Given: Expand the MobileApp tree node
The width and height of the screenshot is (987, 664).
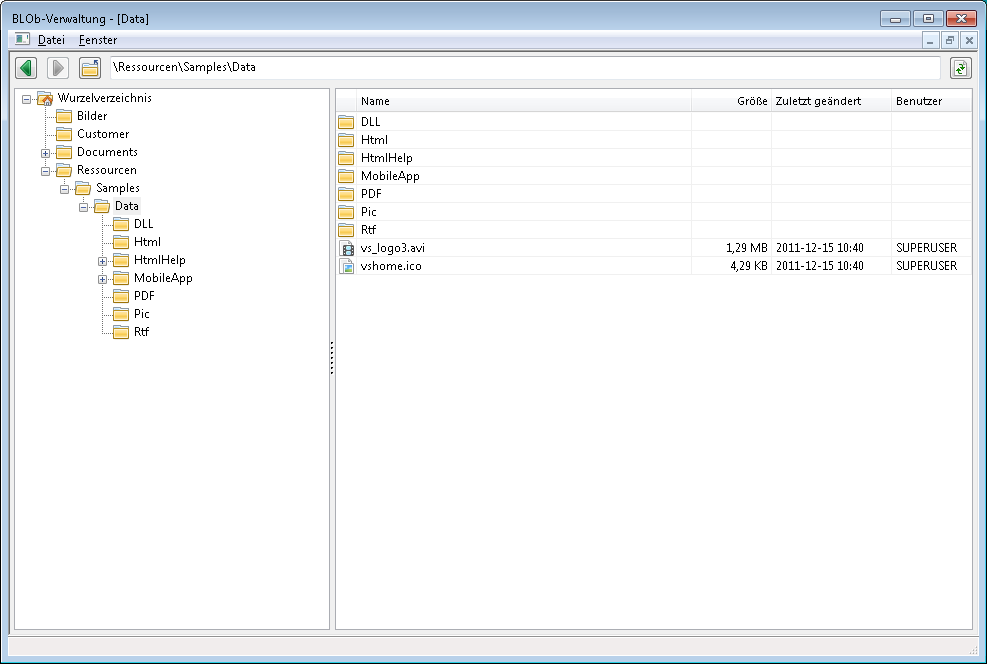Looking at the screenshot, I should point(103,279).
